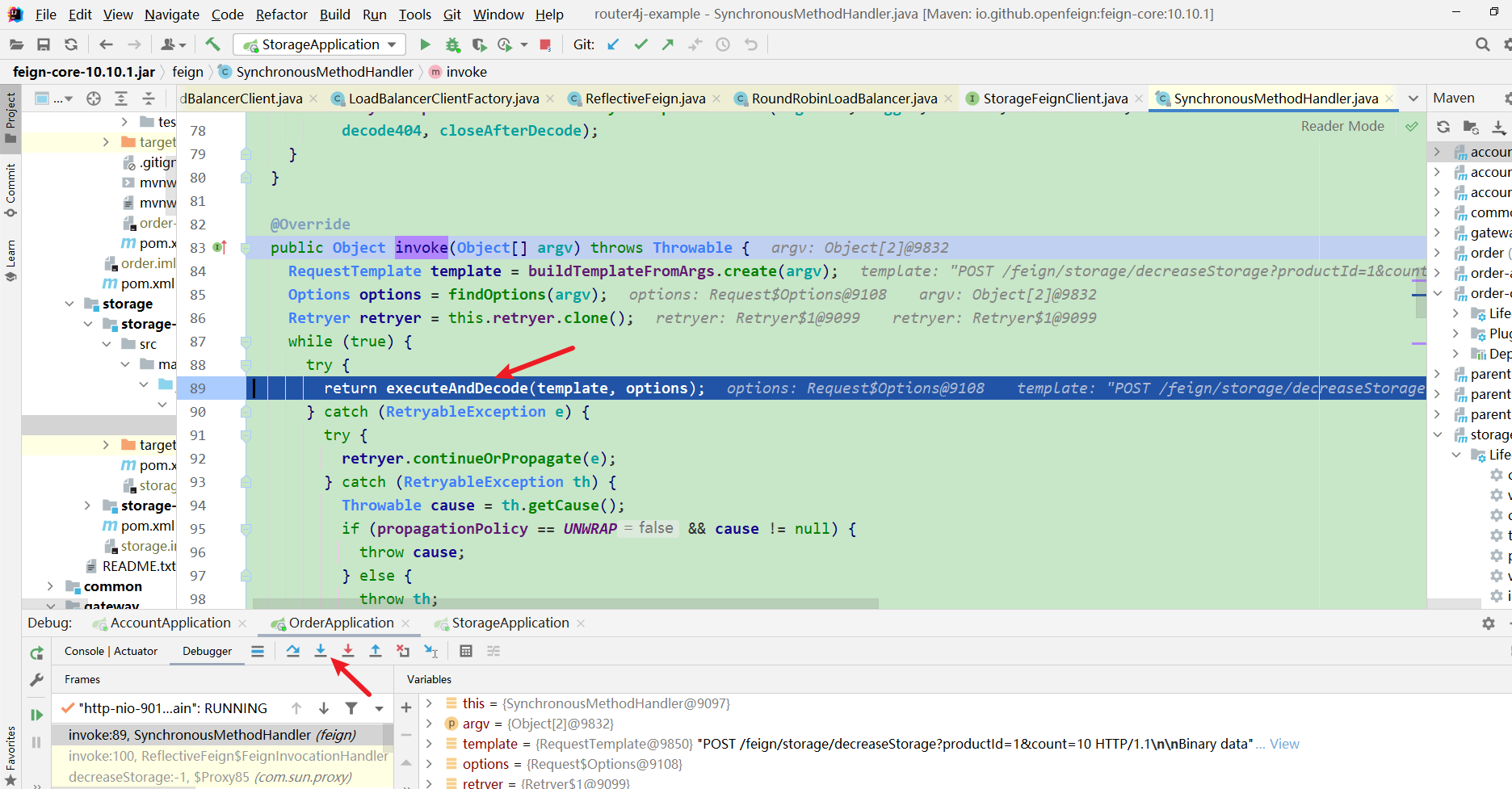This screenshot has height=789, width=1512.
Task: Resume the program with the green play icon
Action: 36,714
